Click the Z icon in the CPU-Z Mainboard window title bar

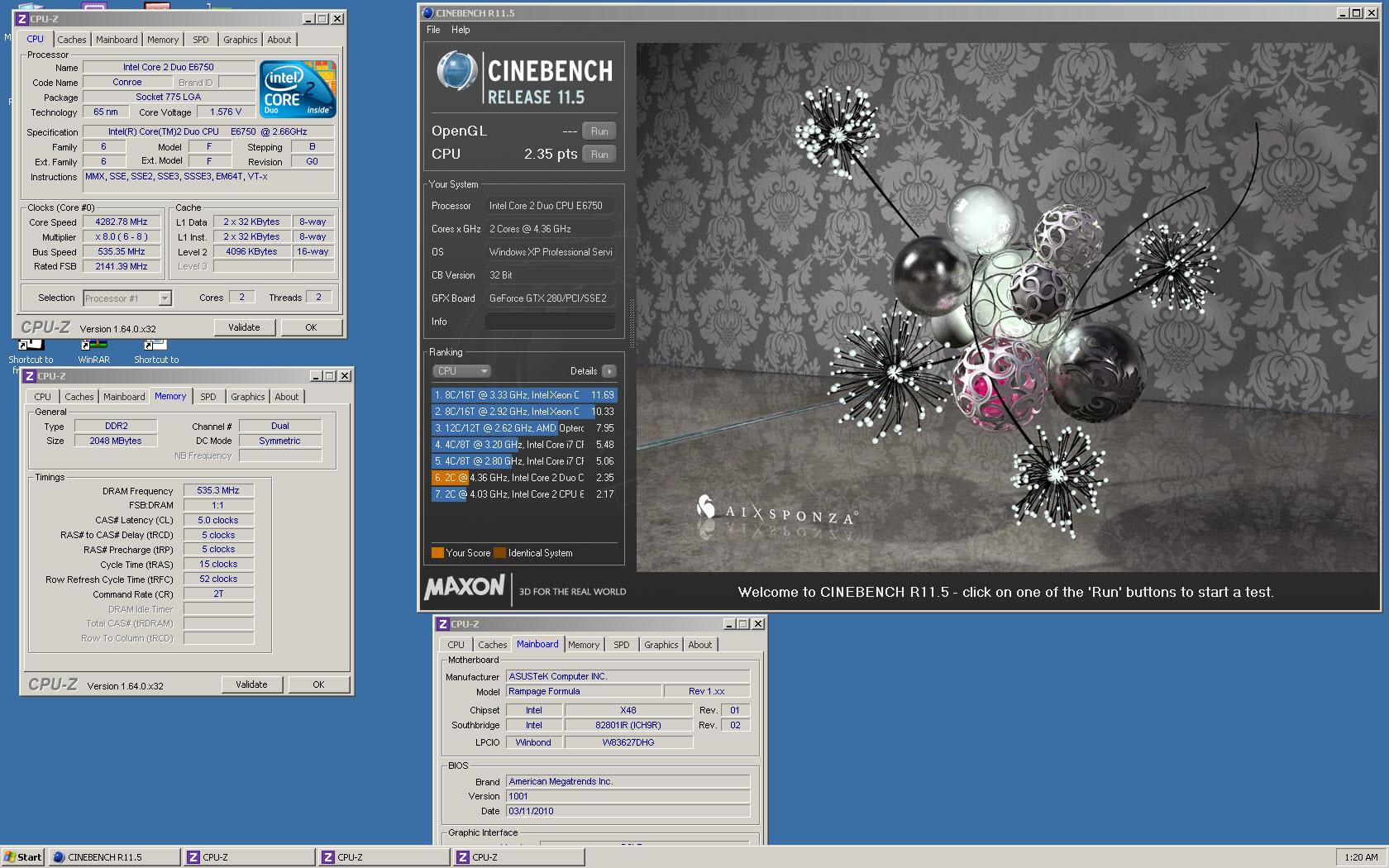442,623
